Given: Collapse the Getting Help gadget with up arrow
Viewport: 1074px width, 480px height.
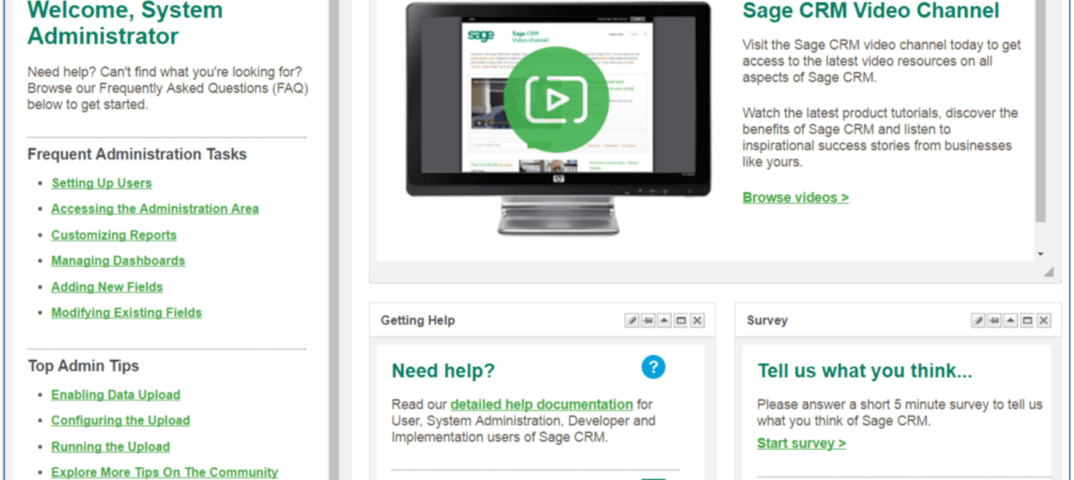Looking at the screenshot, I should point(664,320).
